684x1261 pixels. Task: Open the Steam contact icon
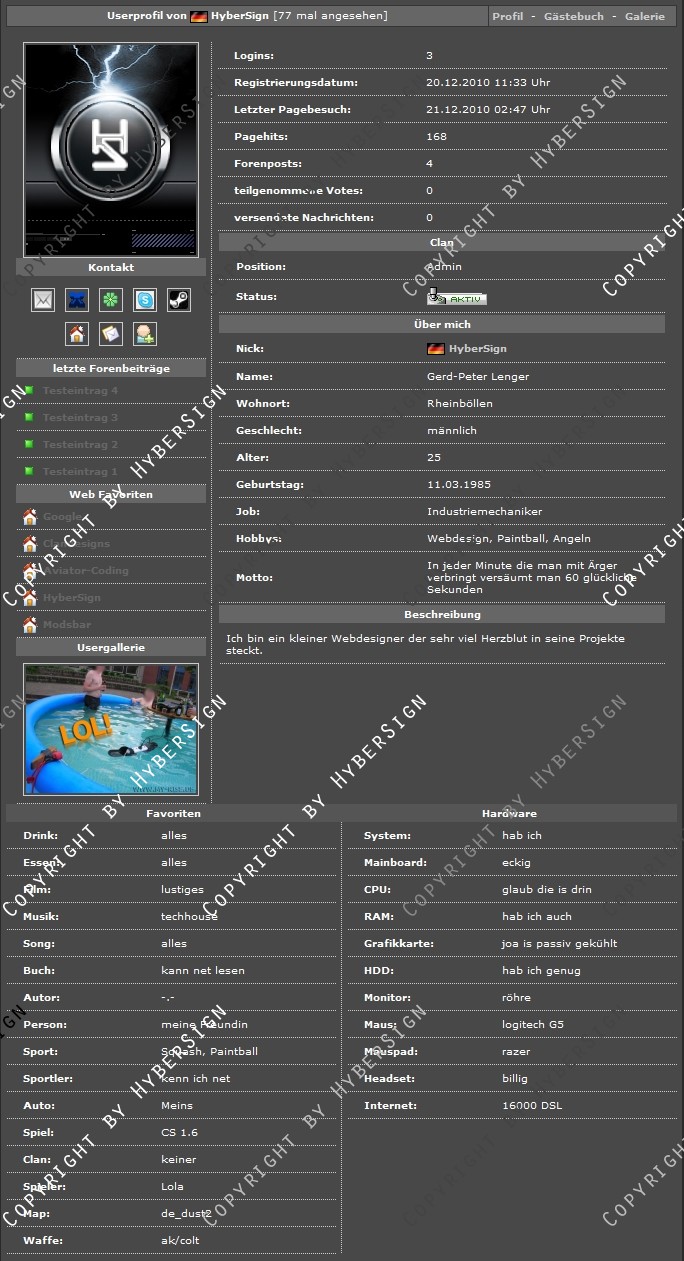pos(178,300)
